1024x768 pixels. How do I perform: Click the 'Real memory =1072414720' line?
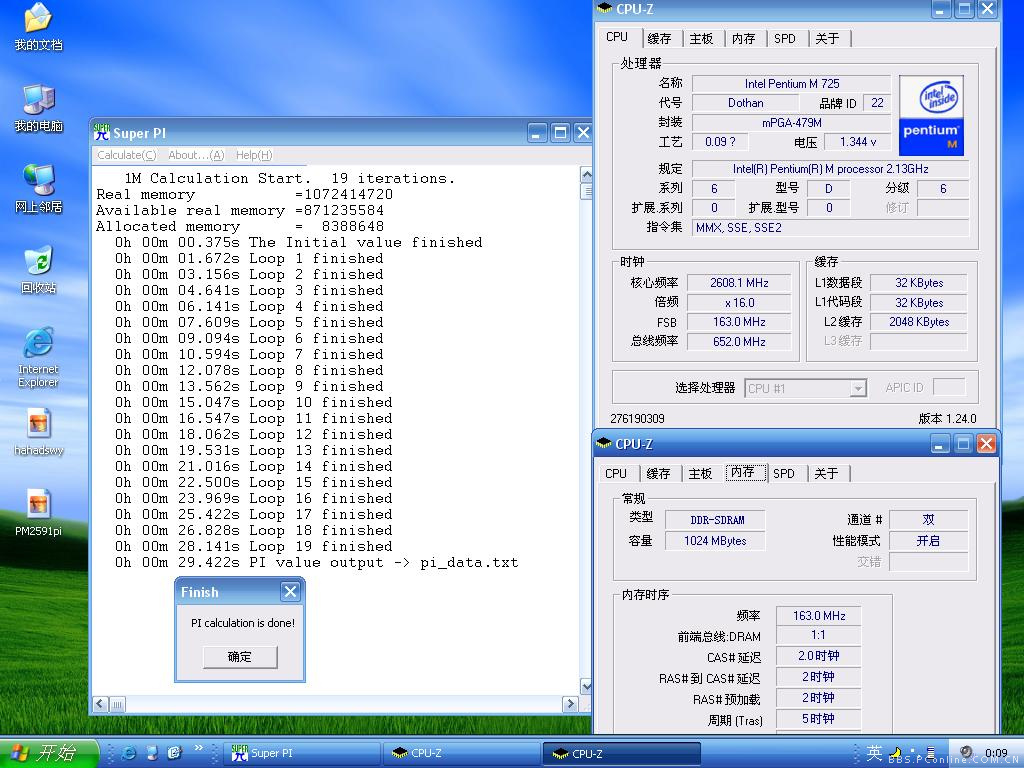pos(244,195)
